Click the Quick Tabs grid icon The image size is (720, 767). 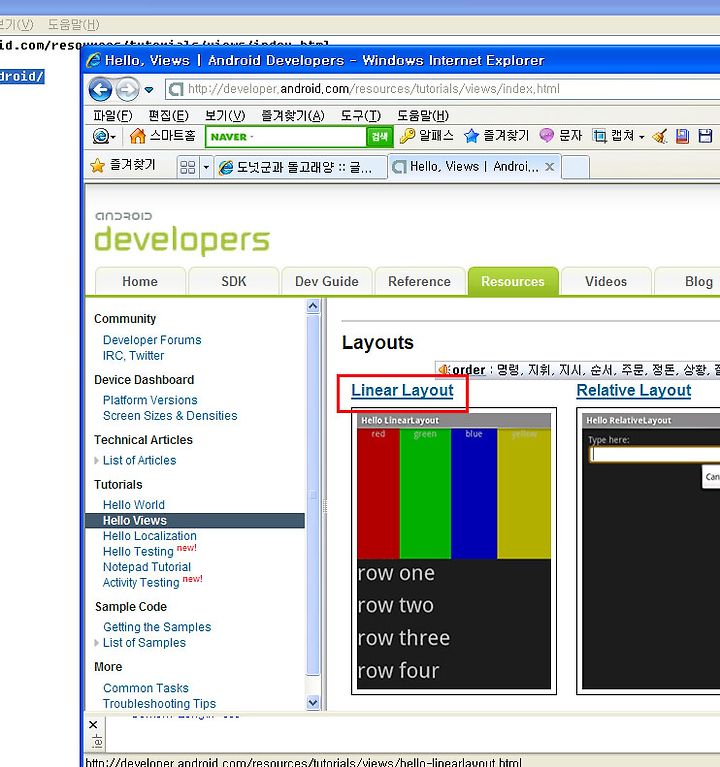point(188,167)
